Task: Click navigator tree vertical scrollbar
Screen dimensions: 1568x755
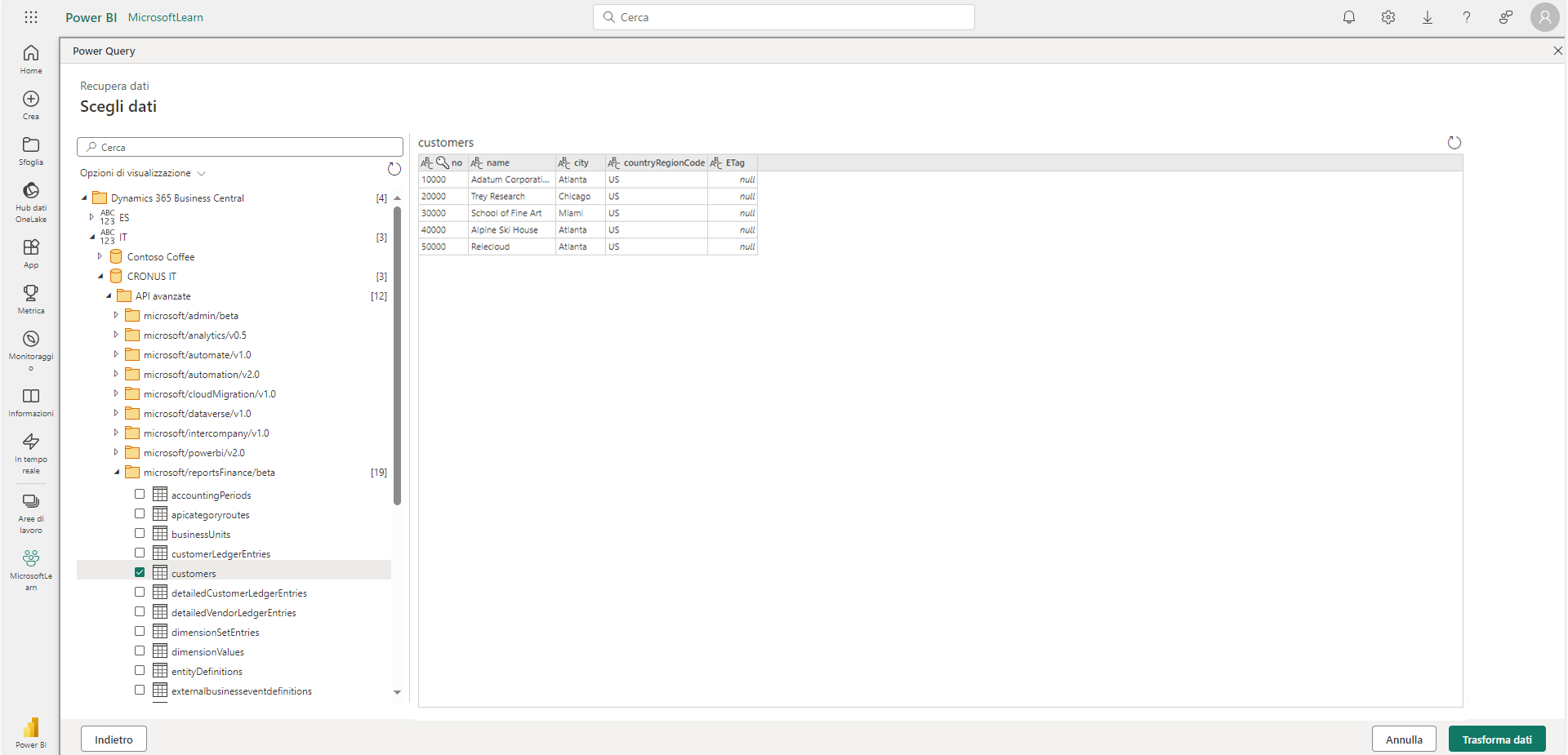Action: [397, 356]
